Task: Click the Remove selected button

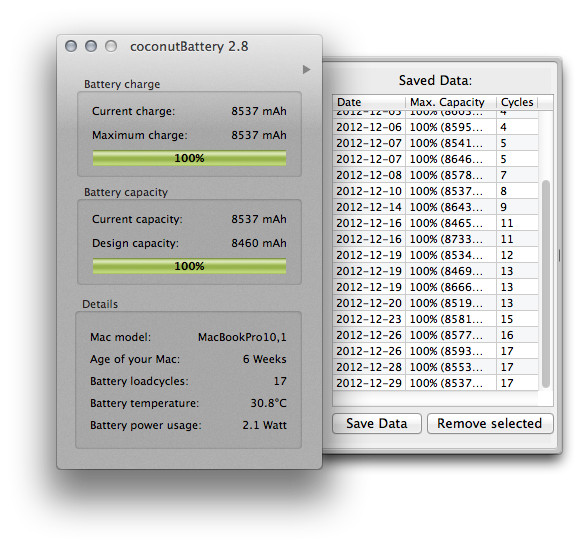Action: coord(490,423)
